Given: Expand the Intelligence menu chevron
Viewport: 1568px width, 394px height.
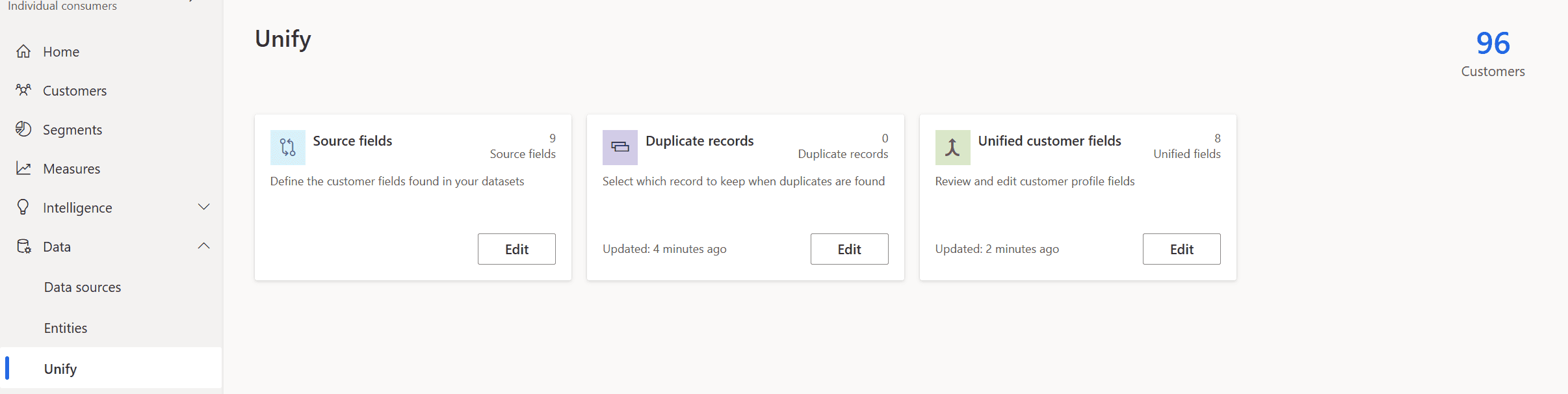Looking at the screenshot, I should tap(203, 207).
